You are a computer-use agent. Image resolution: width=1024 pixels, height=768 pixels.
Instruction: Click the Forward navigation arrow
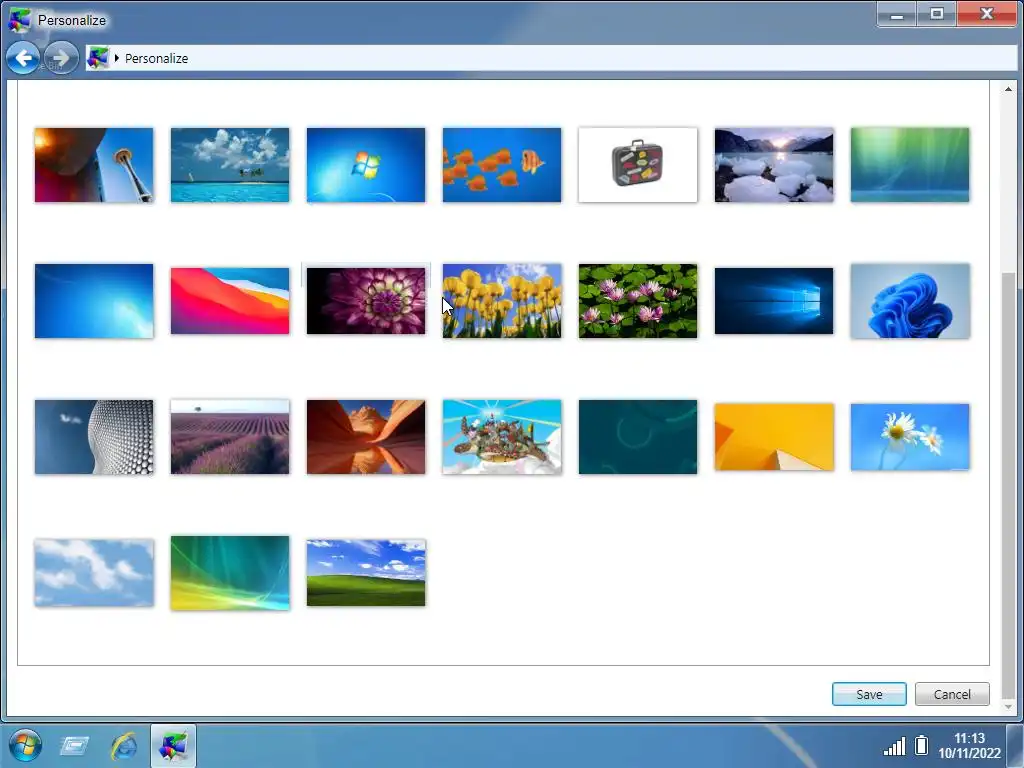click(61, 58)
